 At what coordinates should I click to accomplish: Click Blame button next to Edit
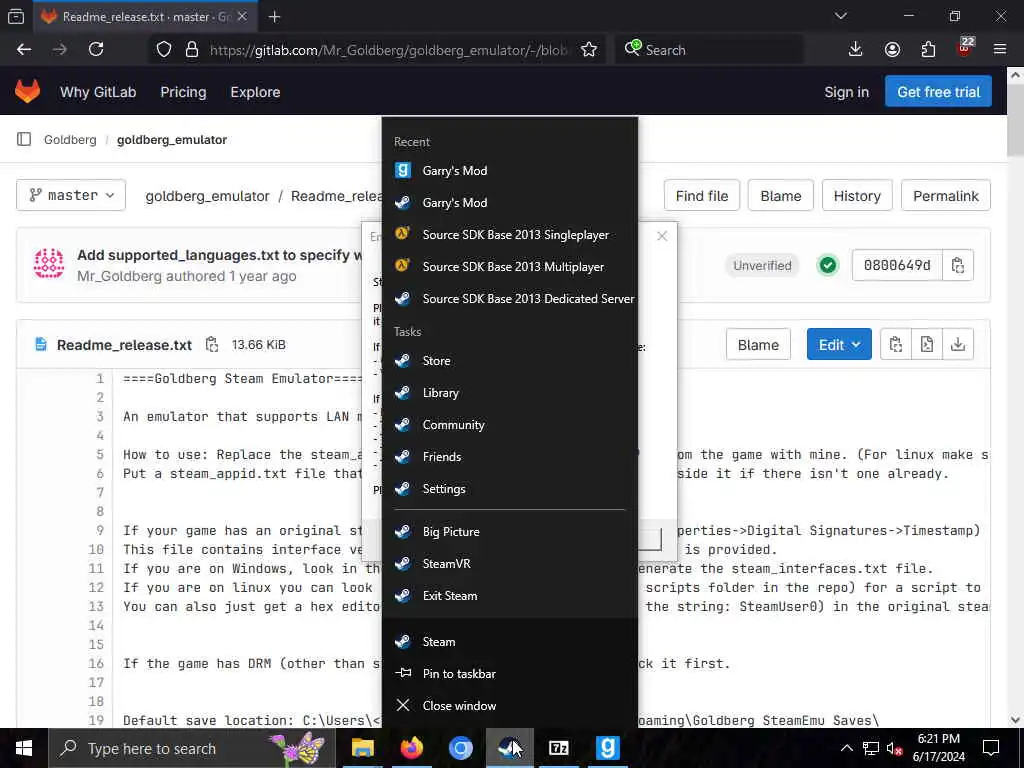[758, 344]
